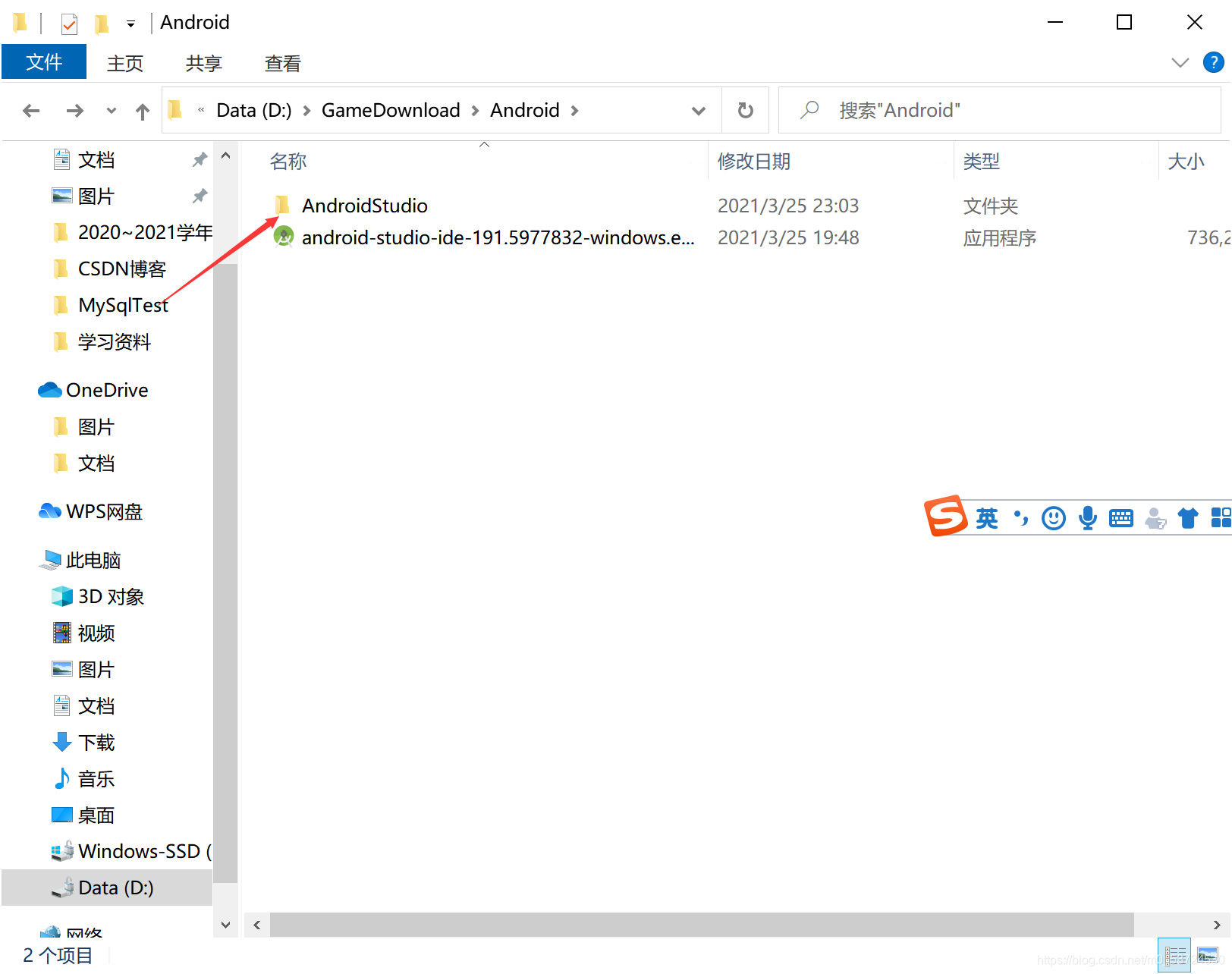Open 音乐 folder

click(96, 778)
